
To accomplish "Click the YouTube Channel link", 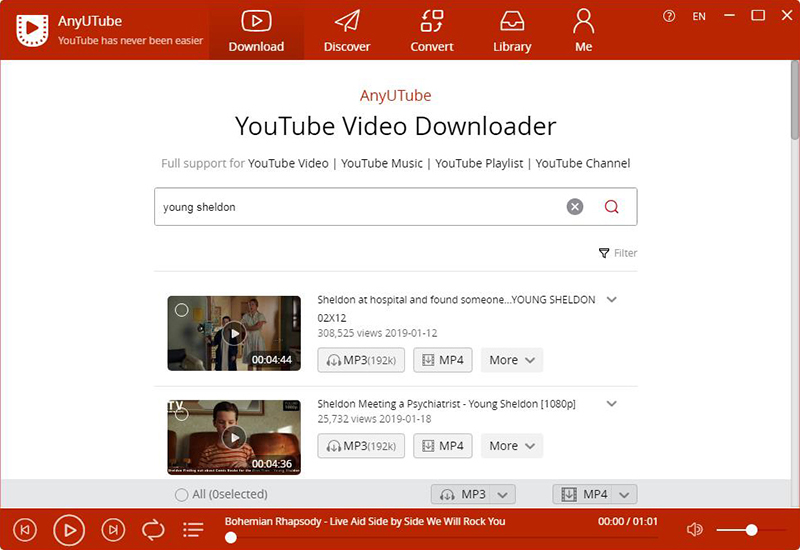I will pos(583,163).
